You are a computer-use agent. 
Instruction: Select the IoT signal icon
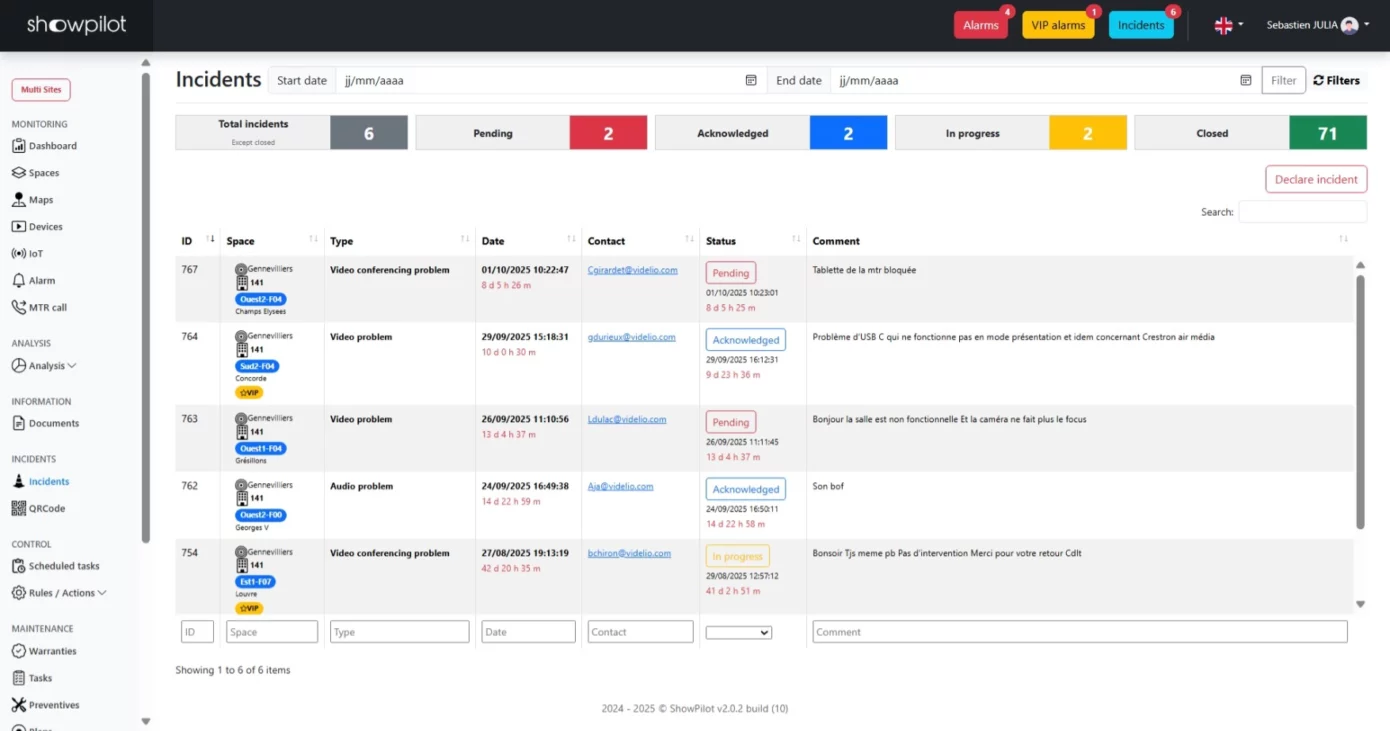[x=18, y=254]
